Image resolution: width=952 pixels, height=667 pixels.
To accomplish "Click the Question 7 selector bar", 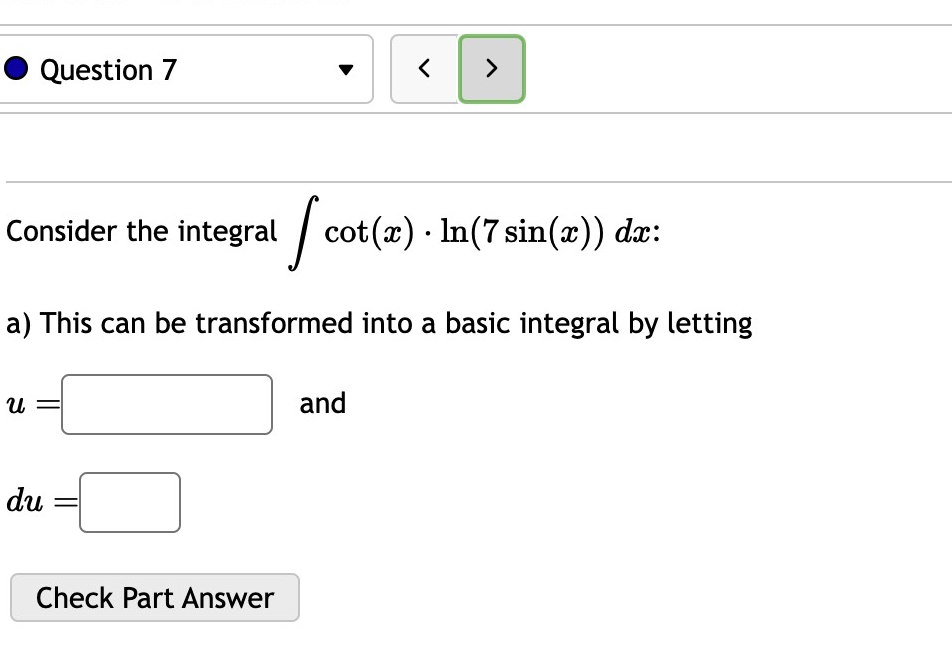I will (187, 69).
